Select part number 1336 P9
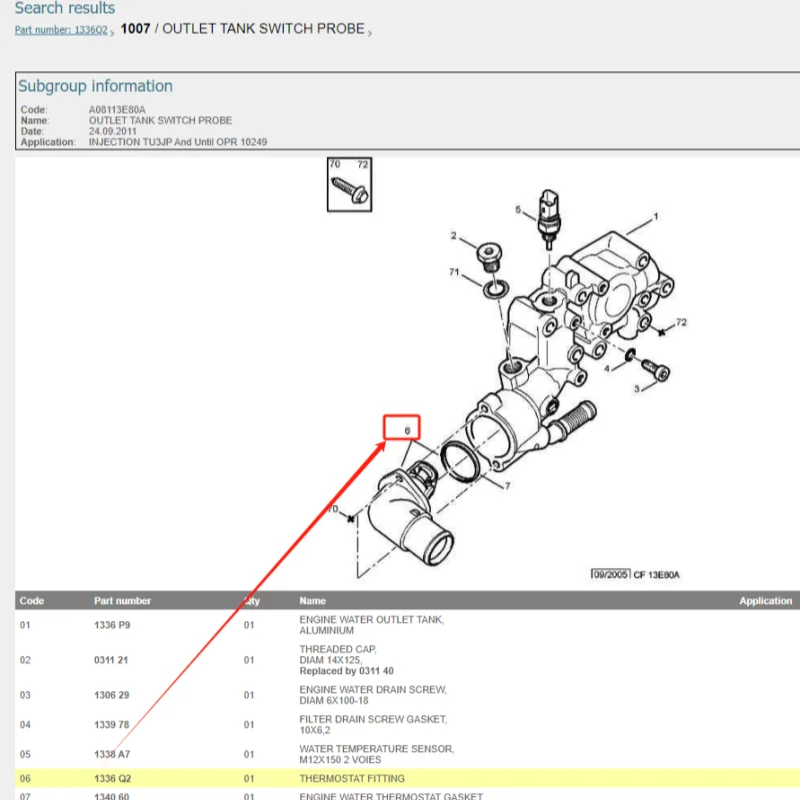The width and height of the screenshot is (800, 800). tap(112, 625)
